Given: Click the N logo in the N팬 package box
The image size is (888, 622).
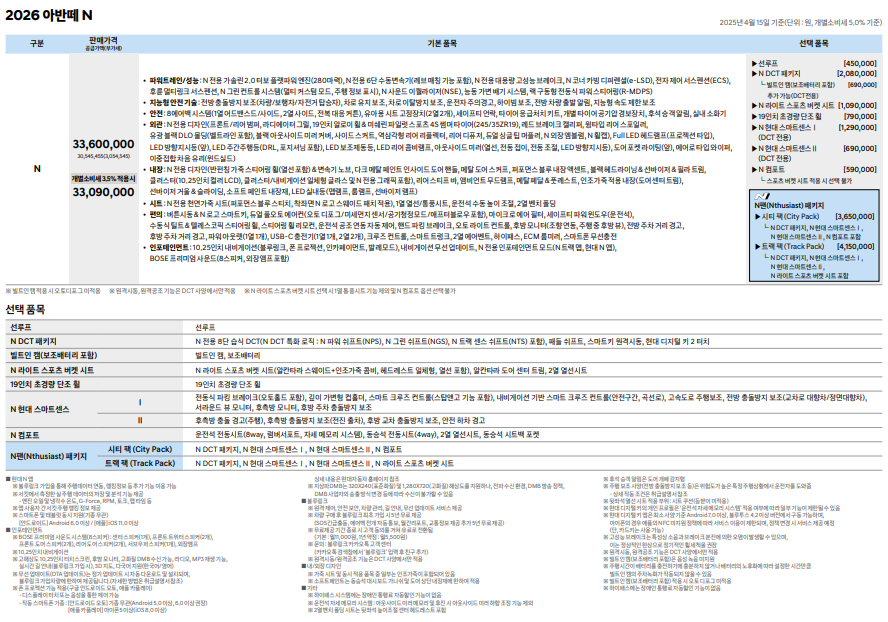Looking at the screenshot, I should [762, 196].
